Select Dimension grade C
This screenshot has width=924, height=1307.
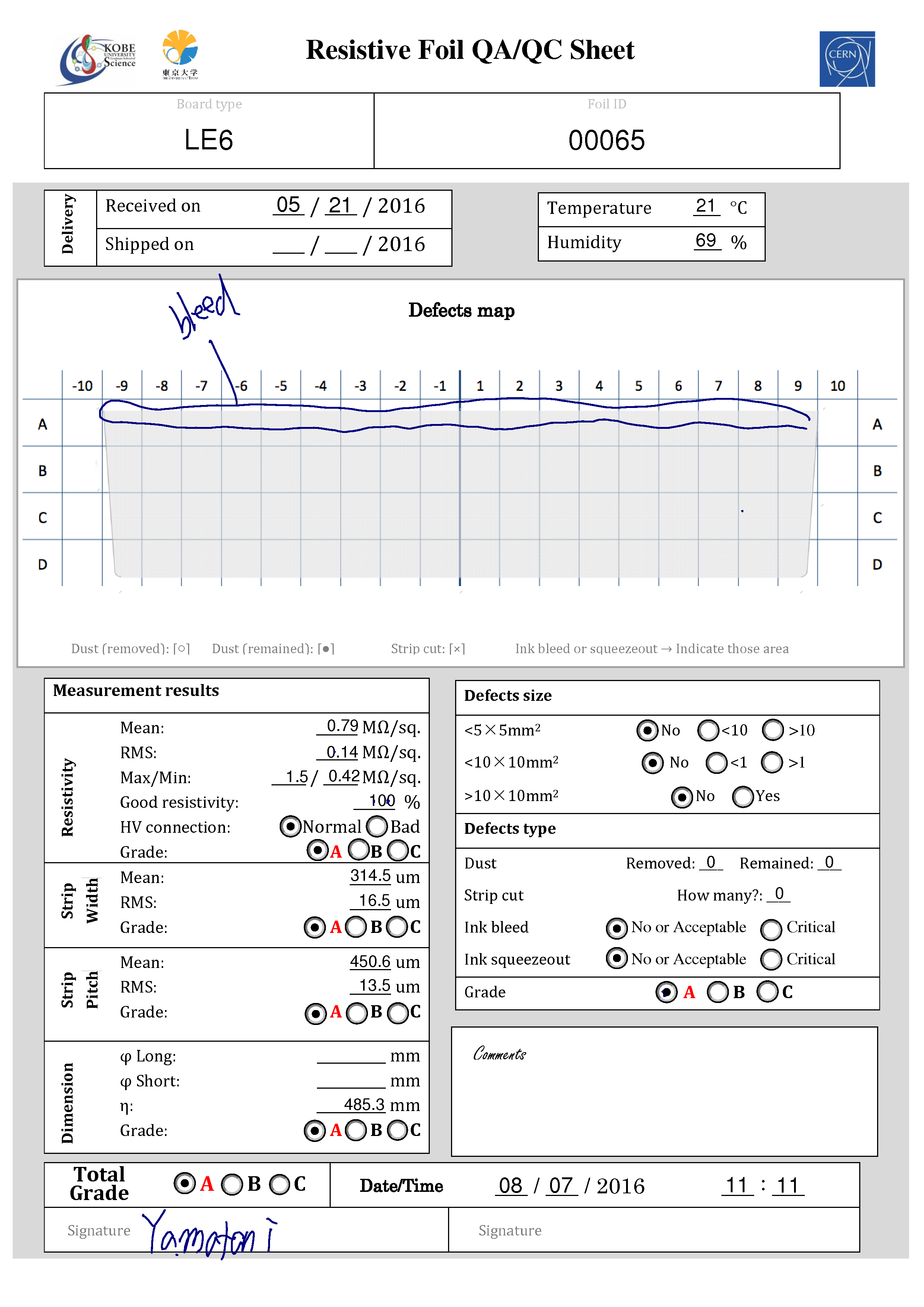[x=398, y=1130]
